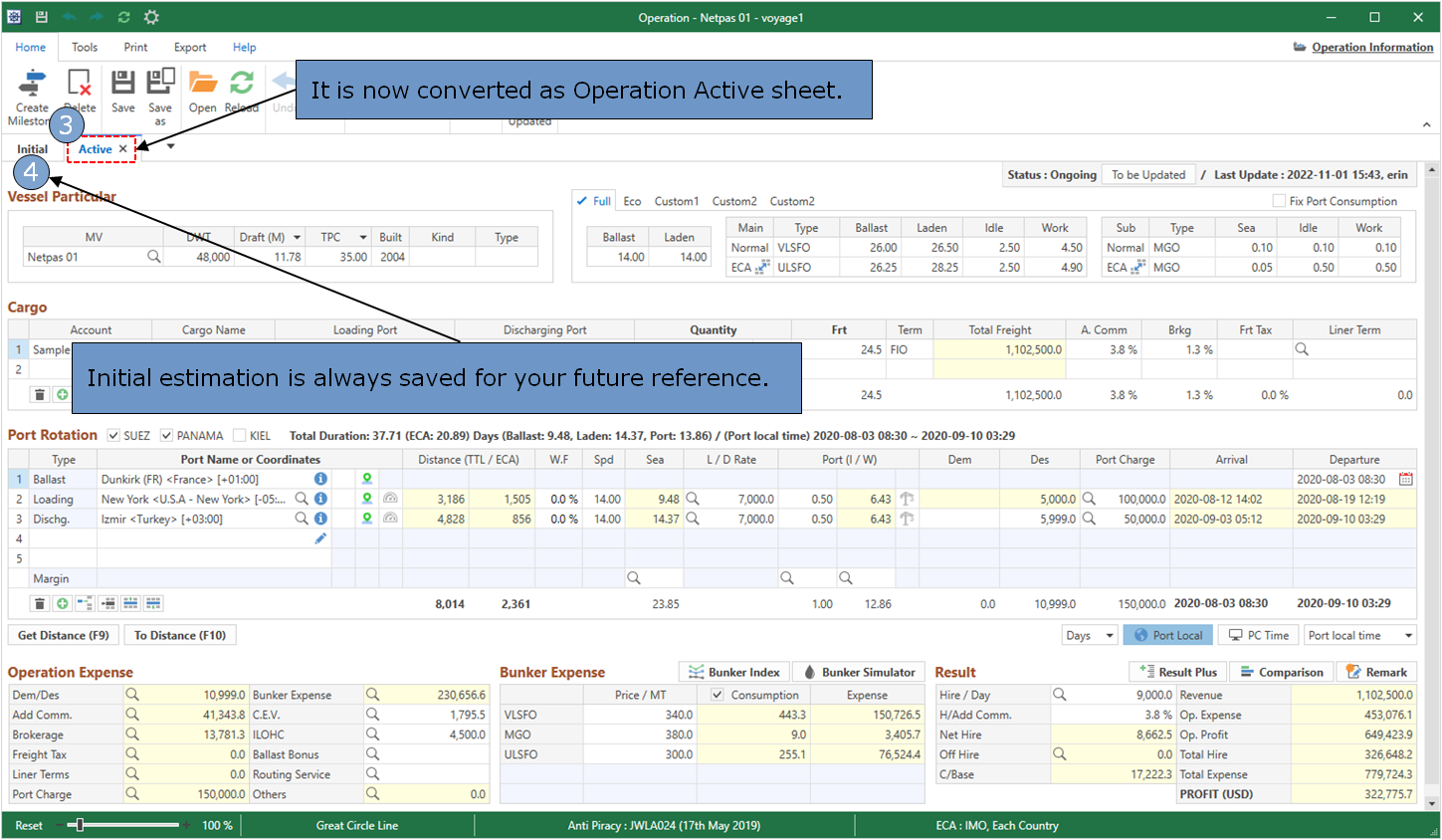The height and width of the screenshot is (840, 1442).
Task: Click the Comparison button
Action: tap(1282, 672)
